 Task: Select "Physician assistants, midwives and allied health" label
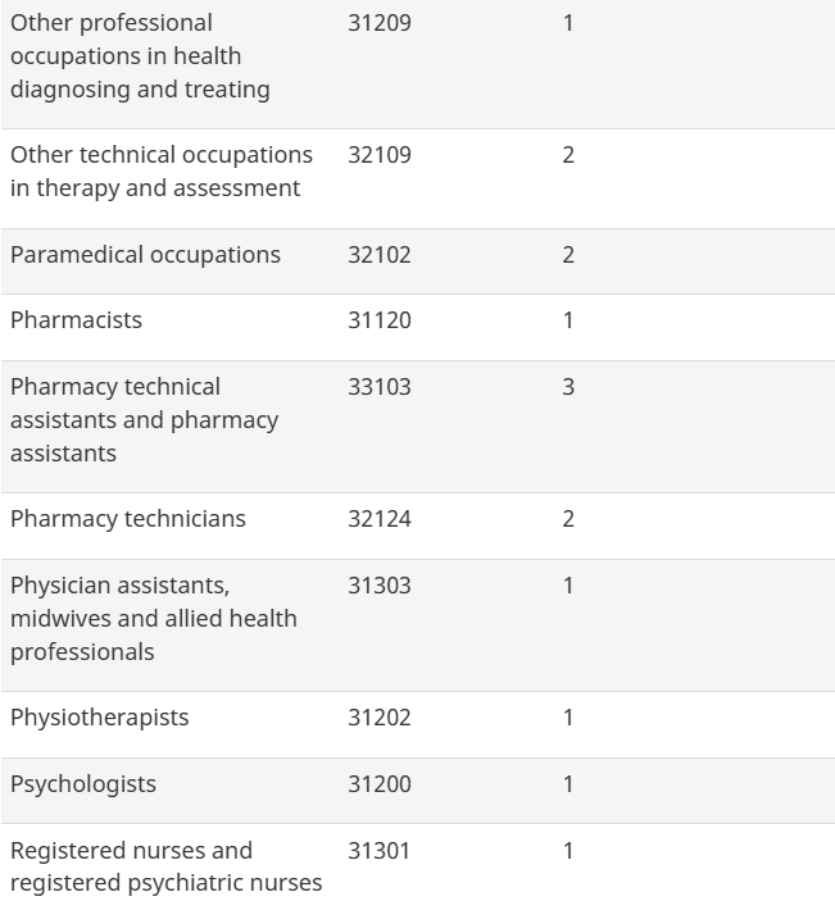point(154,602)
